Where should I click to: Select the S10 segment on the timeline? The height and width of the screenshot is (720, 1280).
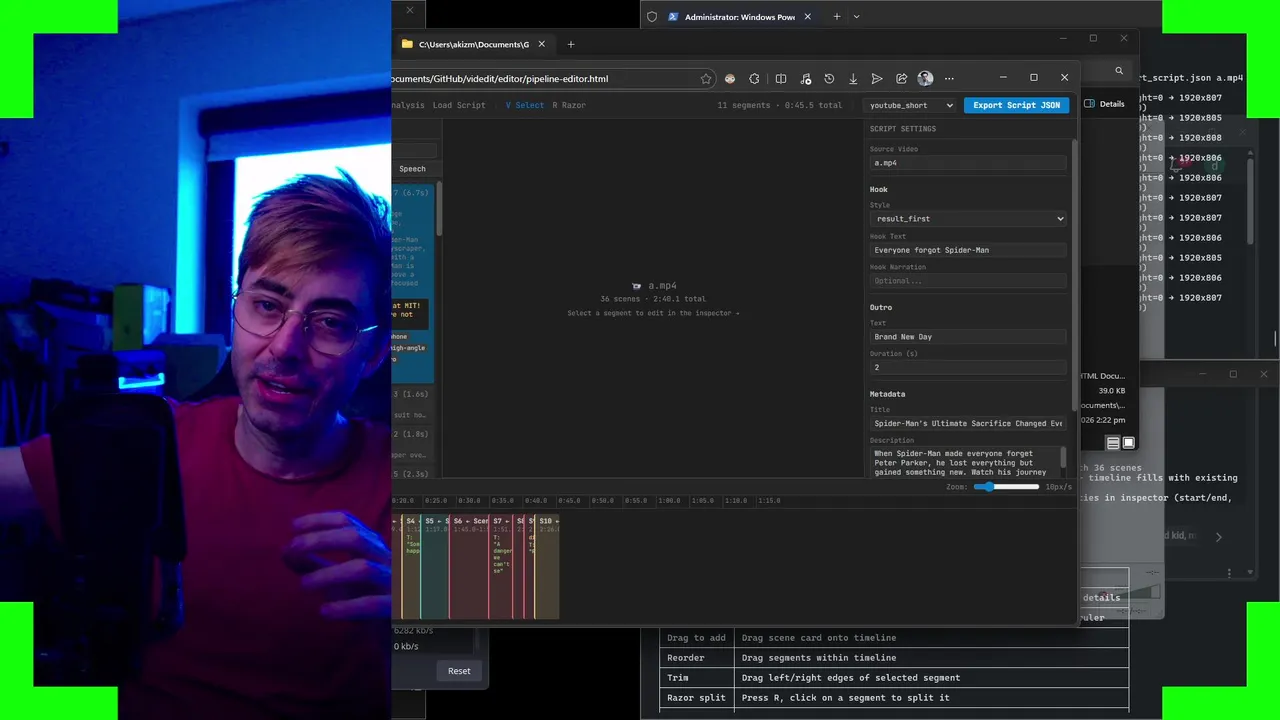(547, 567)
